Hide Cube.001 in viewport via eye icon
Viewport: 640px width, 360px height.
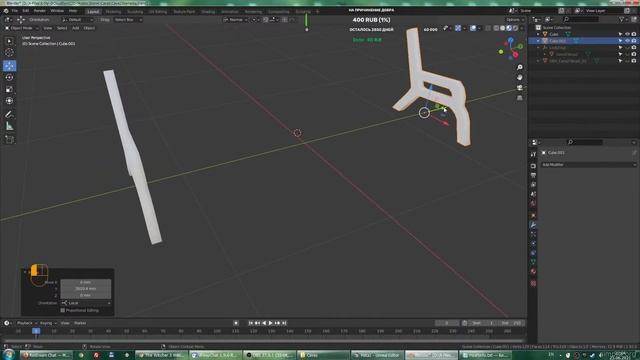click(x=627, y=41)
